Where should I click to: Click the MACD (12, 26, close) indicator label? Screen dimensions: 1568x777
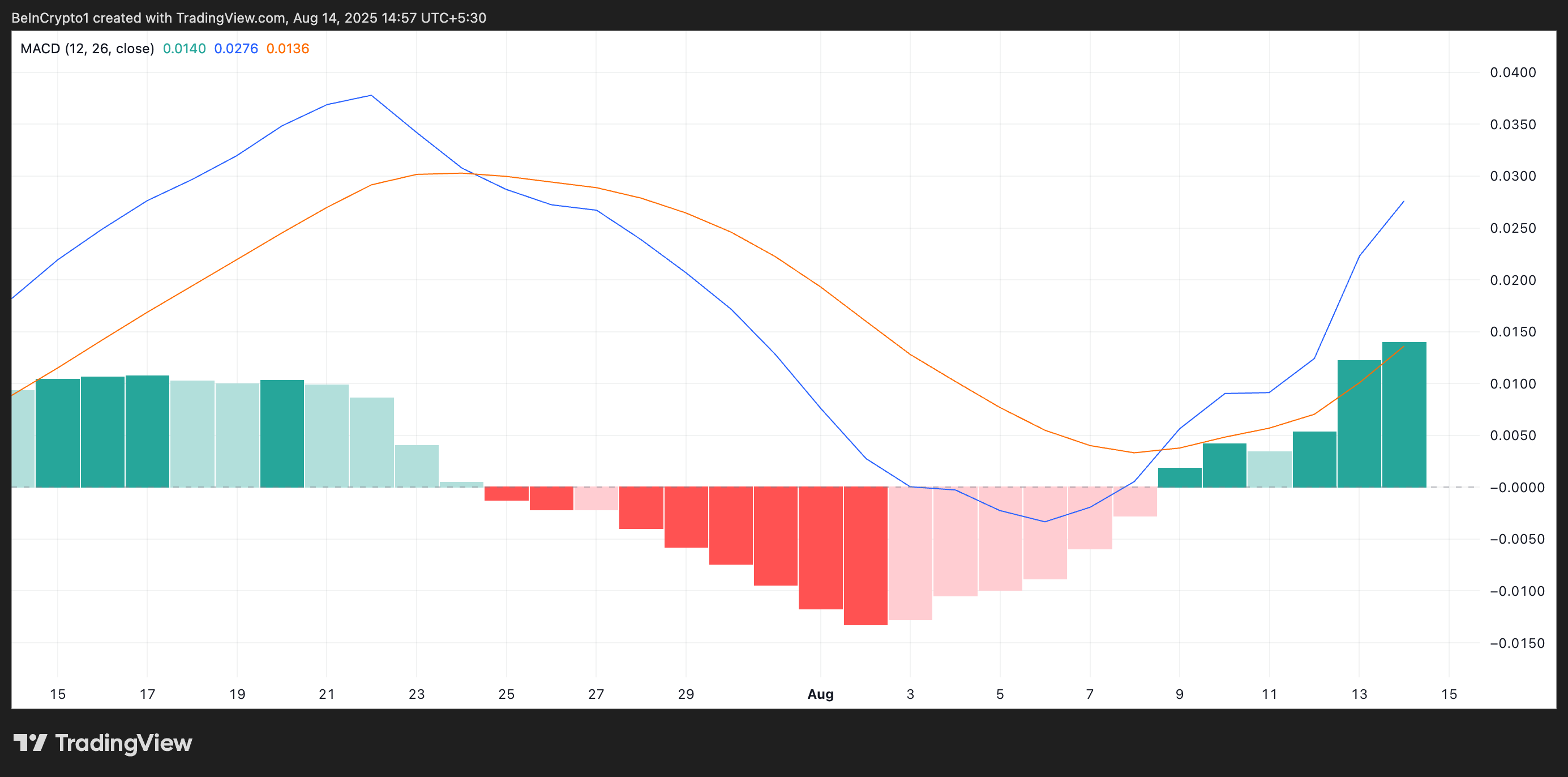[87, 49]
